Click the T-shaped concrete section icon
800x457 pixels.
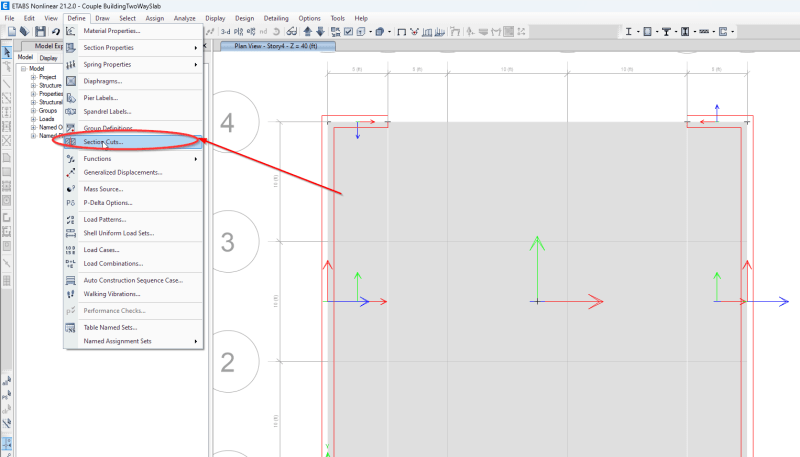pos(666,32)
